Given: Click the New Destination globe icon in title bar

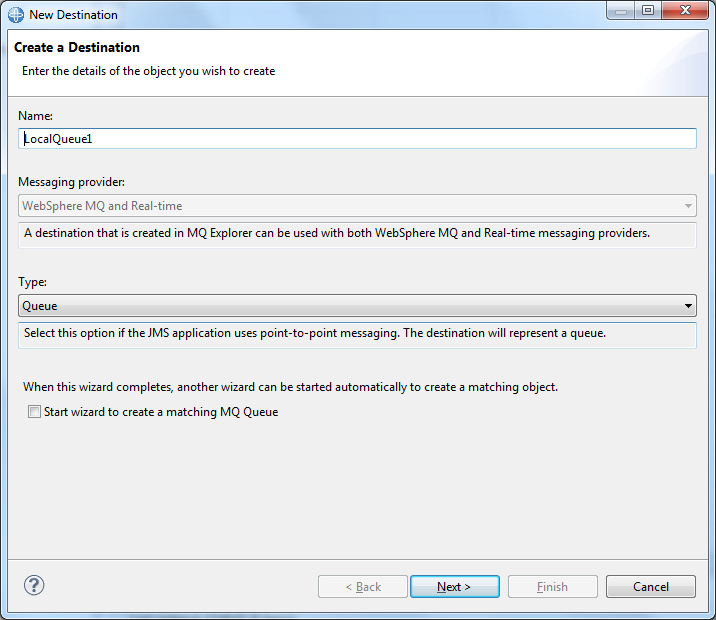Looking at the screenshot, I should coord(16,15).
